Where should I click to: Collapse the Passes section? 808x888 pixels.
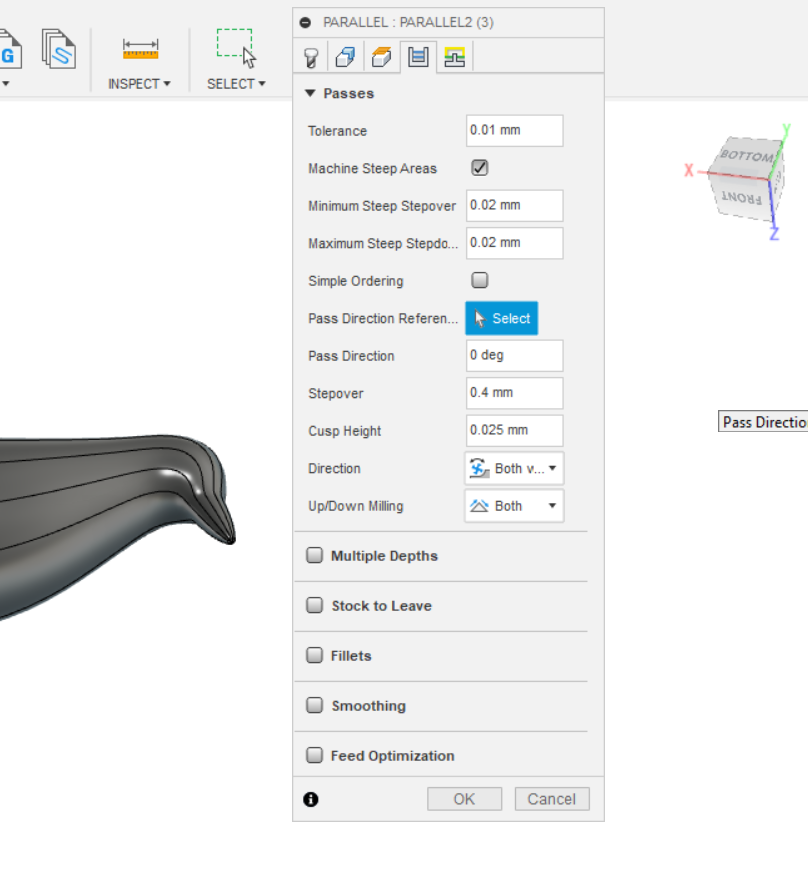point(310,92)
